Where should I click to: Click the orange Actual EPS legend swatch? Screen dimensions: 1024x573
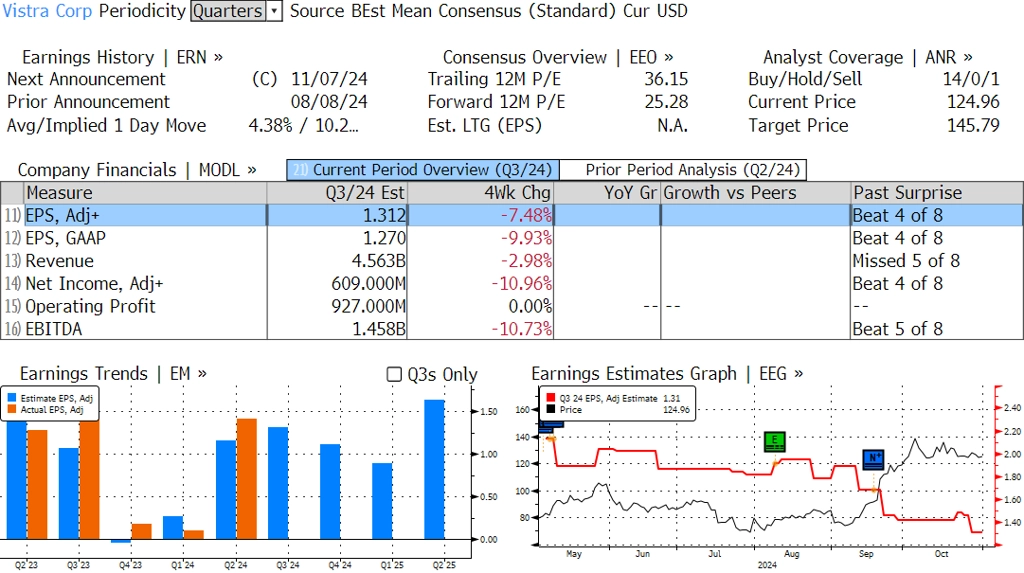tap(12, 410)
